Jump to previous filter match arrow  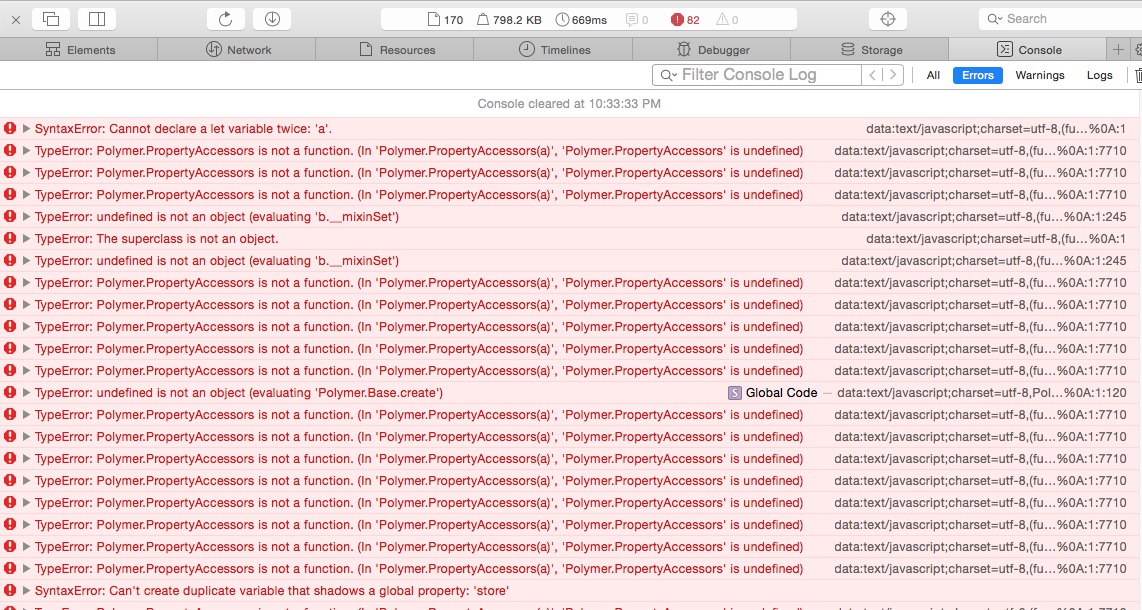[873, 75]
